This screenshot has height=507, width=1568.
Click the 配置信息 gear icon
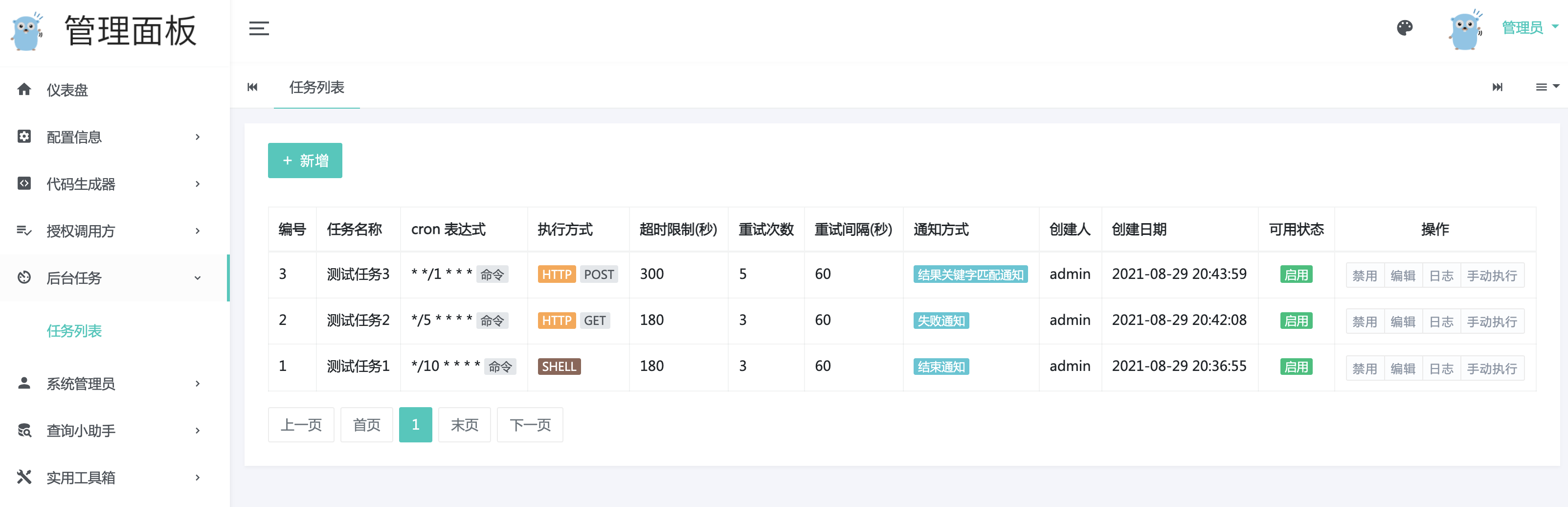[24, 137]
